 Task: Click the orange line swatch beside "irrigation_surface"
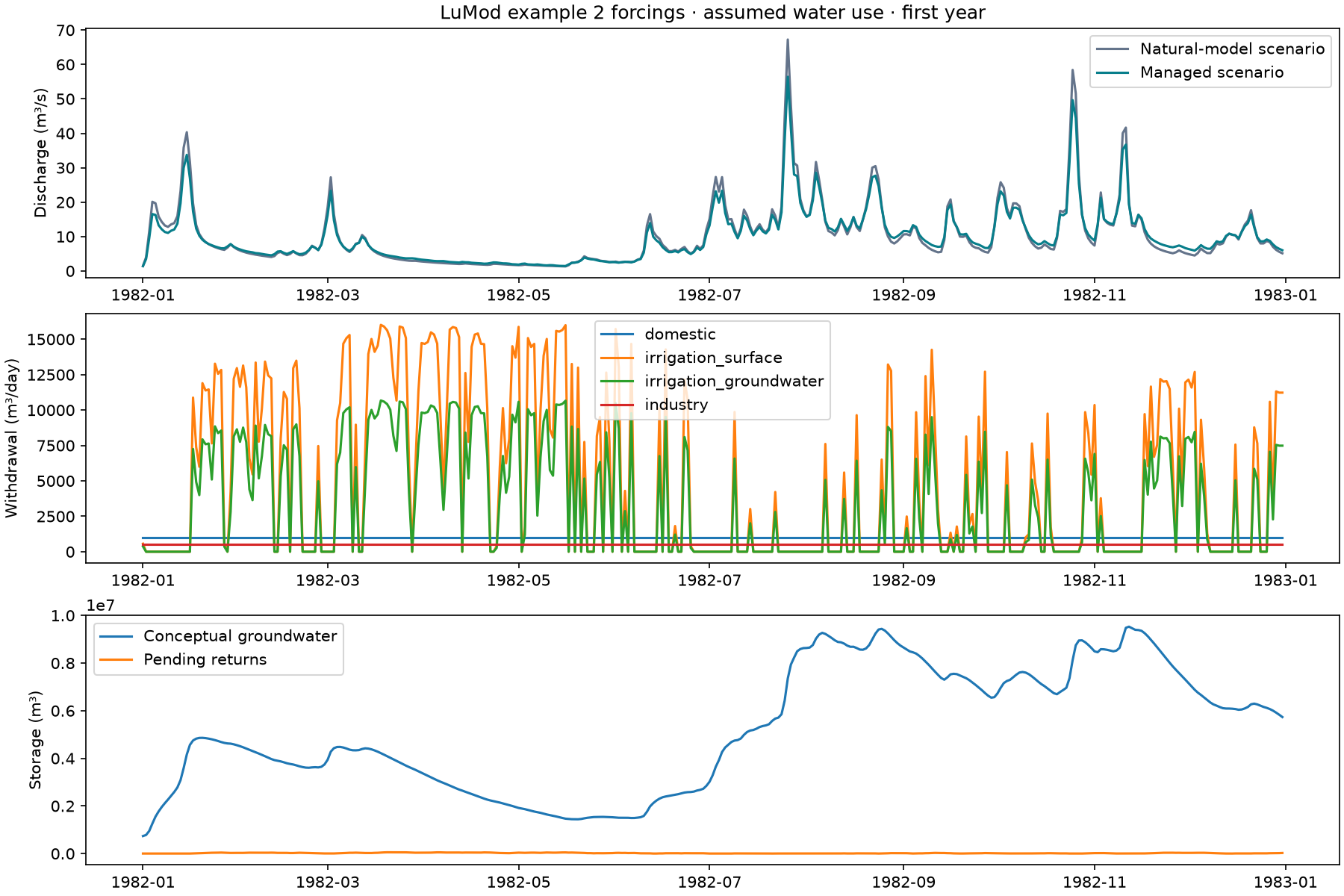[617, 358]
